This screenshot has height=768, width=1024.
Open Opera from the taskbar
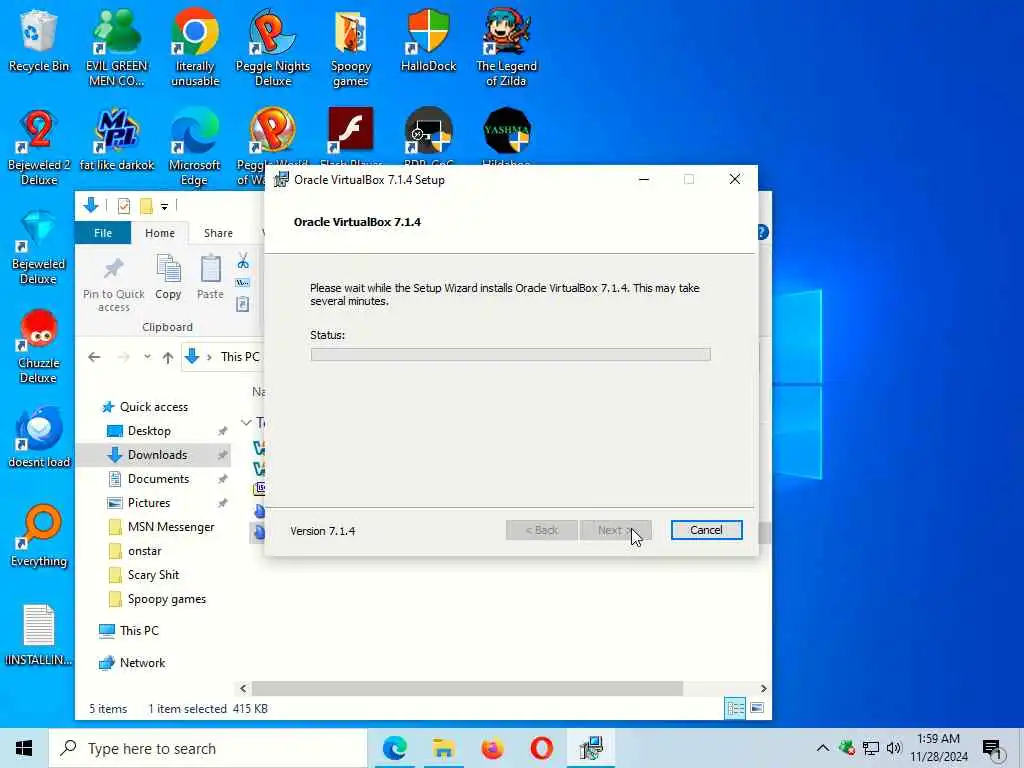[541, 748]
